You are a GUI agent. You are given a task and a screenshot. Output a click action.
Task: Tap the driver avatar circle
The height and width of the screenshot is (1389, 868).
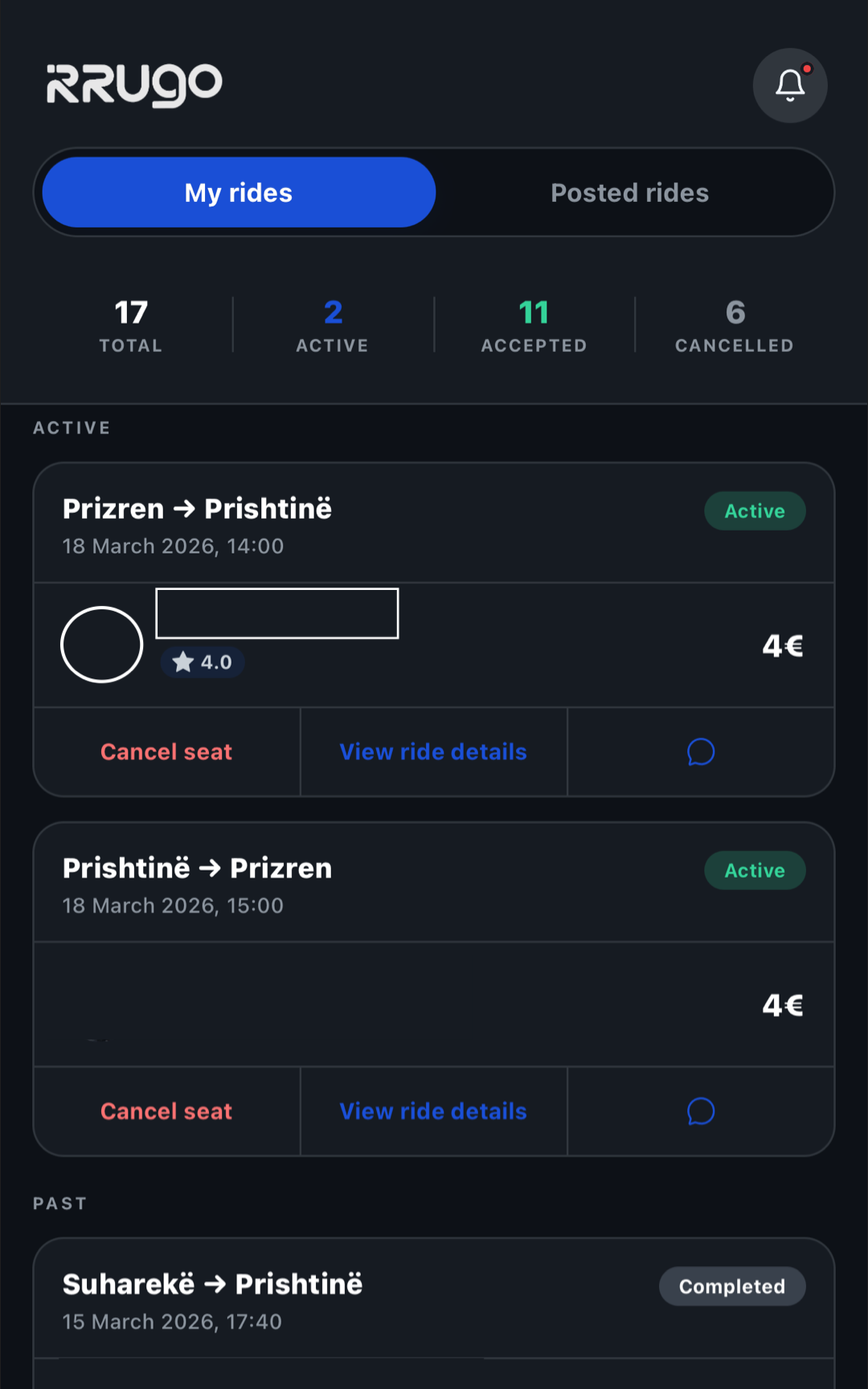(x=102, y=644)
